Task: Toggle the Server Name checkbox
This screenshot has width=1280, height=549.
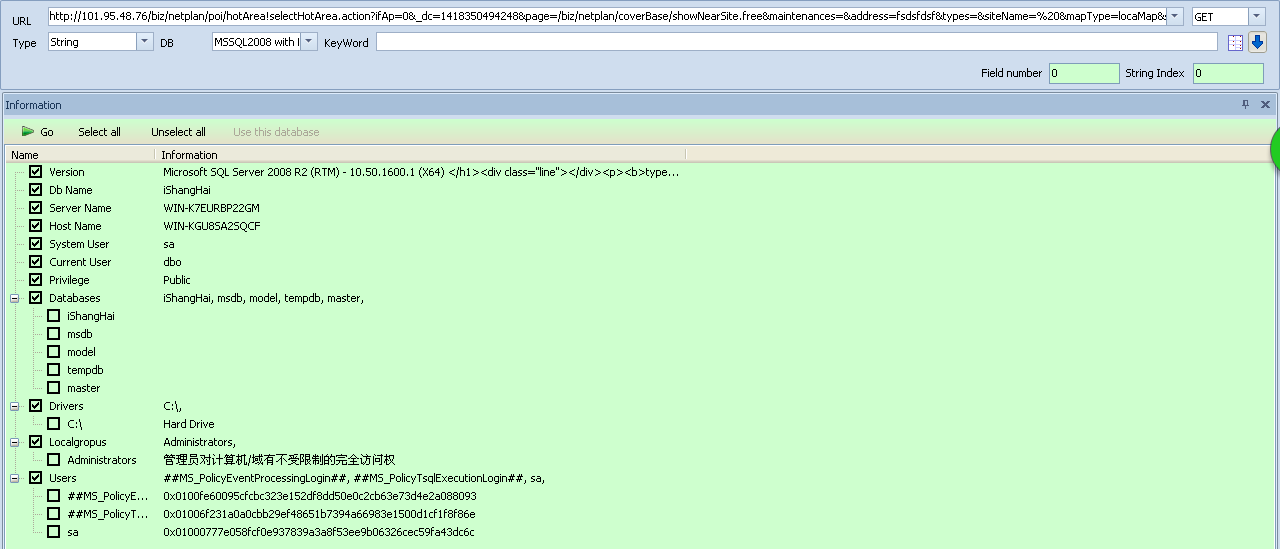Action: coord(36,208)
